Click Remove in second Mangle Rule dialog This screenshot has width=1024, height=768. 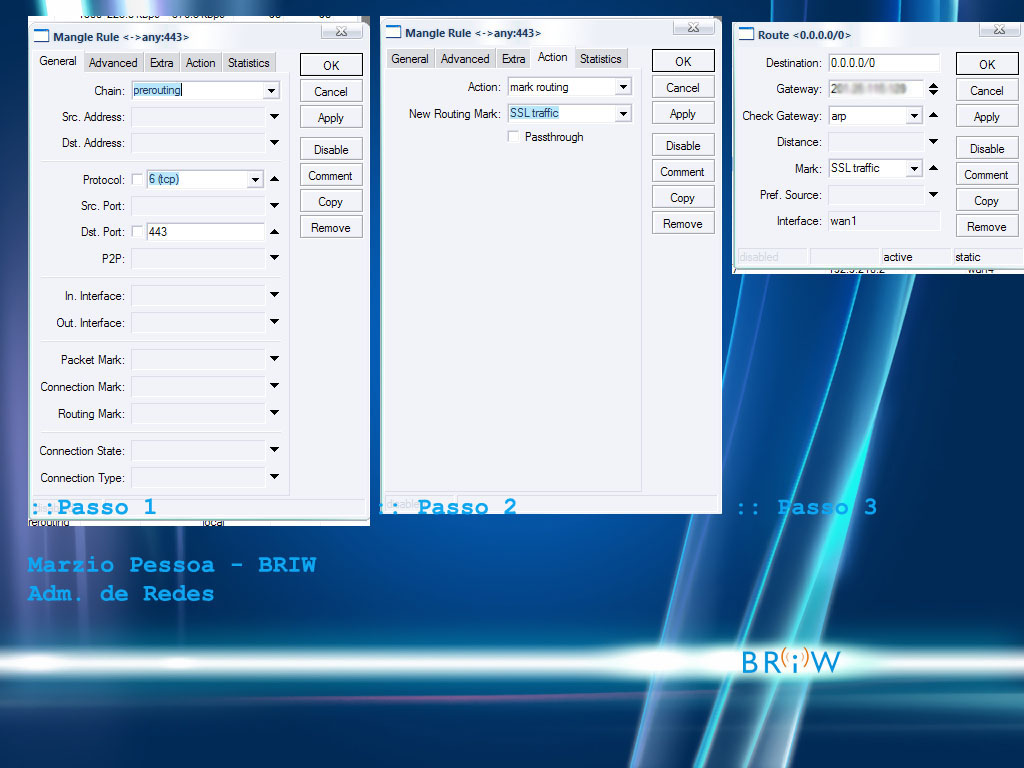683,224
